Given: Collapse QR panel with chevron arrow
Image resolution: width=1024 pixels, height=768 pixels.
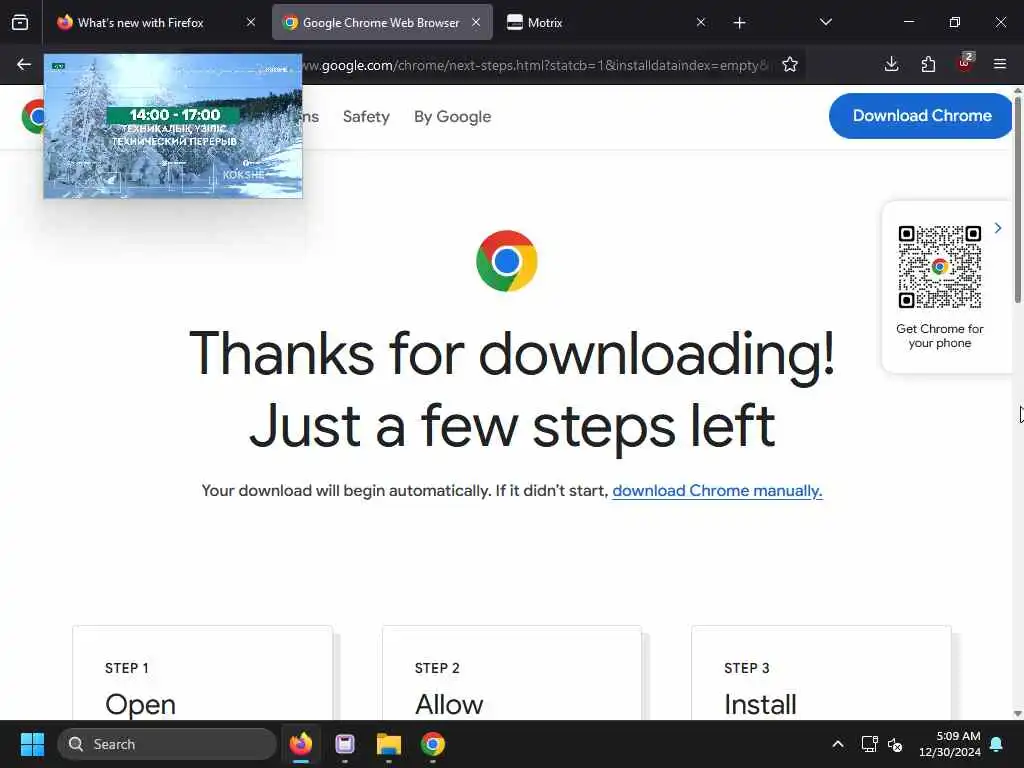Looking at the screenshot, I should 998,228.
